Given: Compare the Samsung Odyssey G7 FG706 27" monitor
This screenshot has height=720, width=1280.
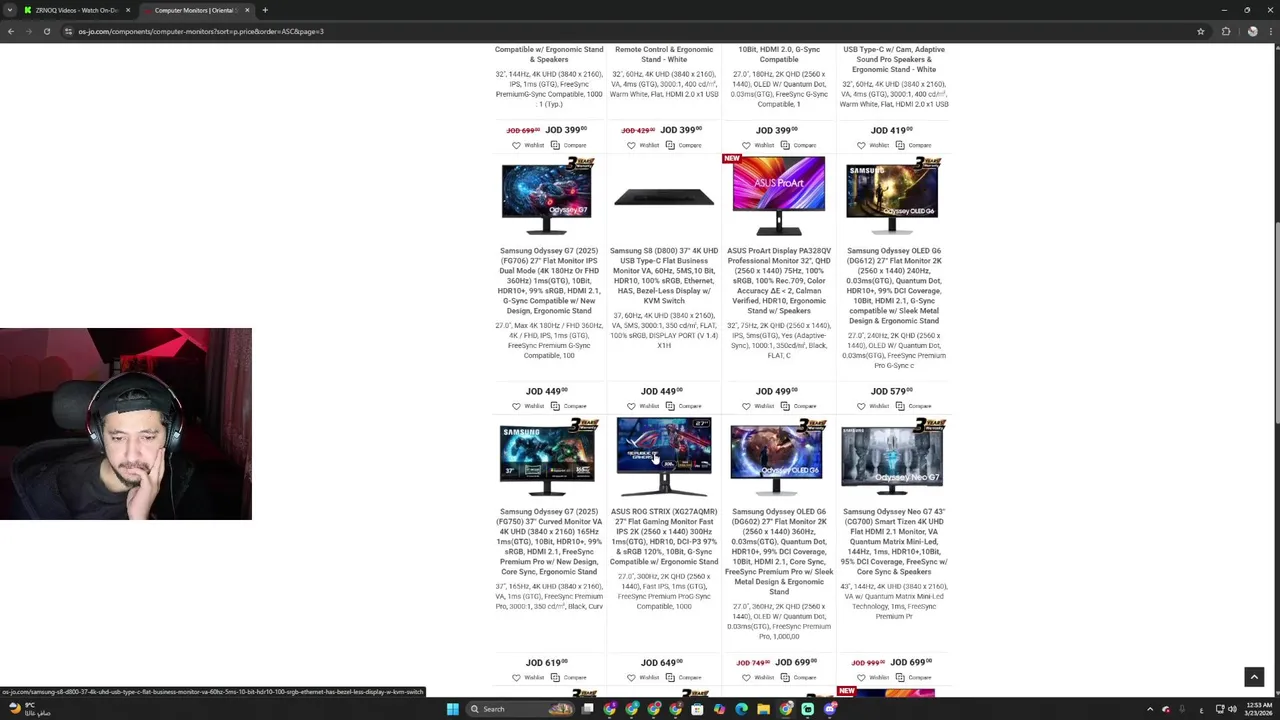Looking at the screenshot, I should point(568,406).
